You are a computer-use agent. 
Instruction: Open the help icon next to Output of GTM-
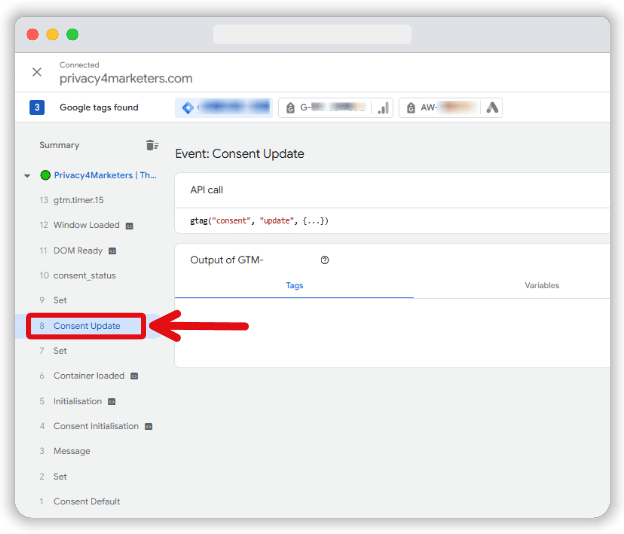(x=325, y=260)
